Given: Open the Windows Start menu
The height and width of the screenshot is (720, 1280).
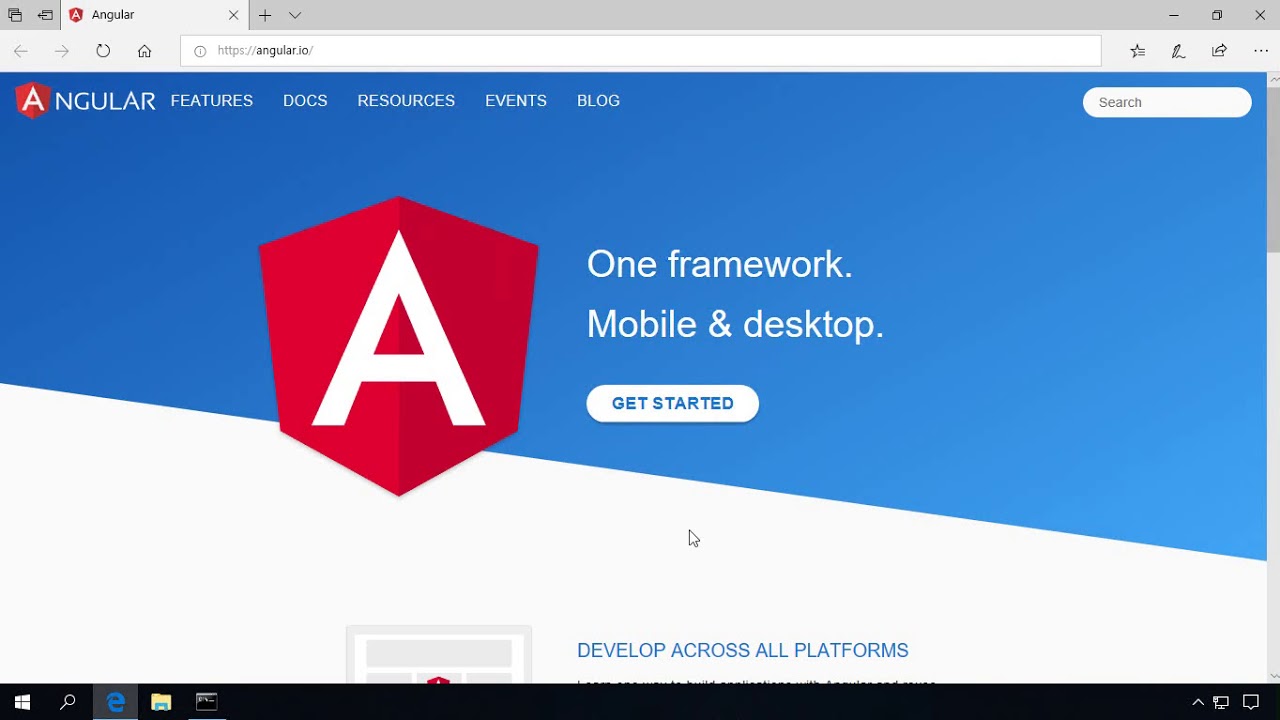Looking at the screenshot, I should (x=22, y=702).
